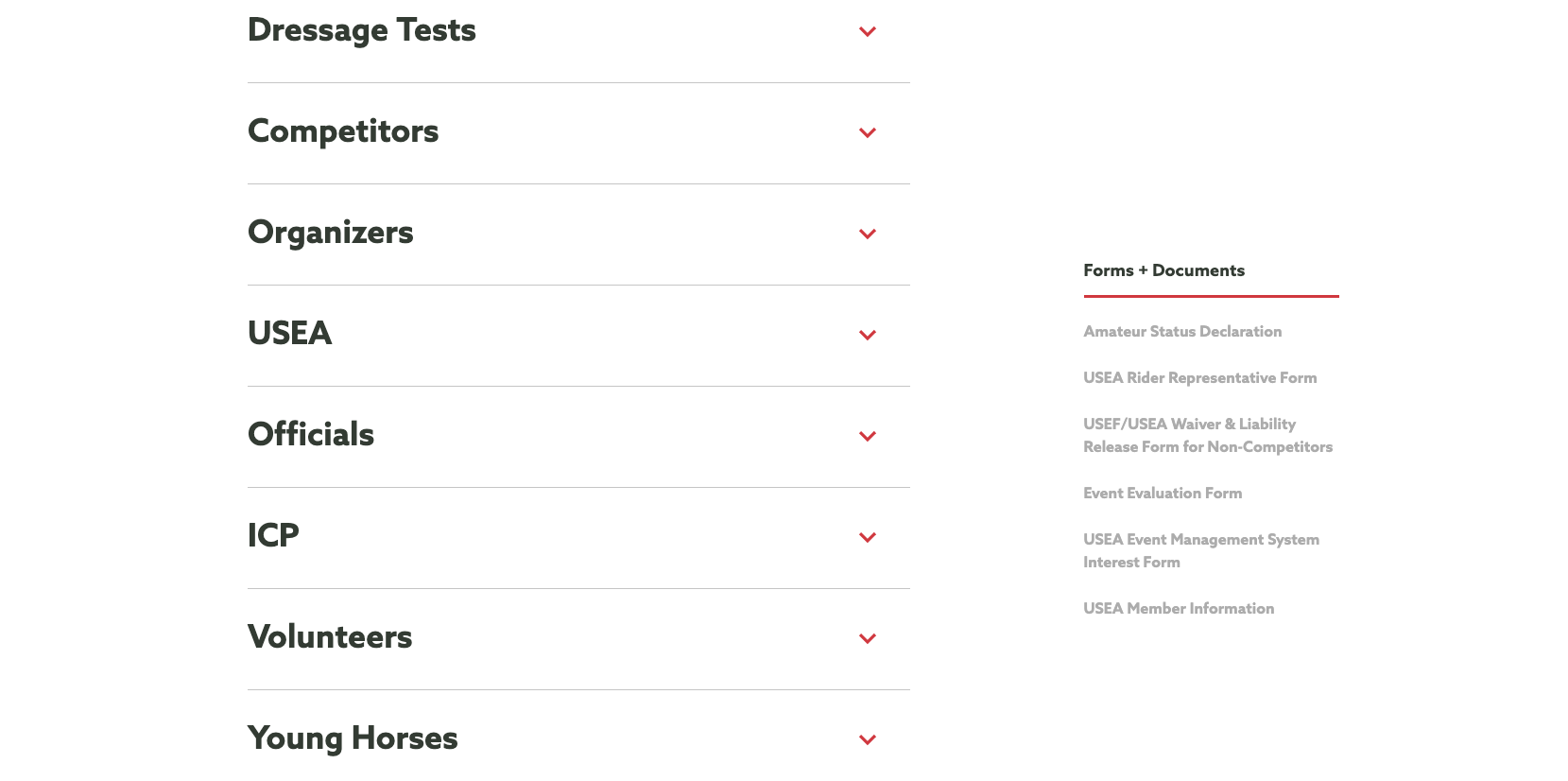Click the red chevron beside Competitors
The width and height of the screenshot is (1568, 781).
point(867,133)
